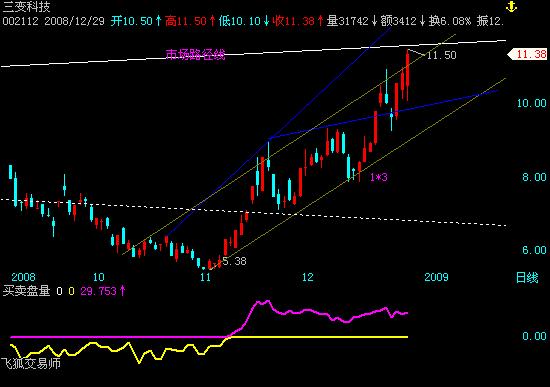550x387 pixels.
Task: Click the open price 开10.50 value
Action: 136,21
